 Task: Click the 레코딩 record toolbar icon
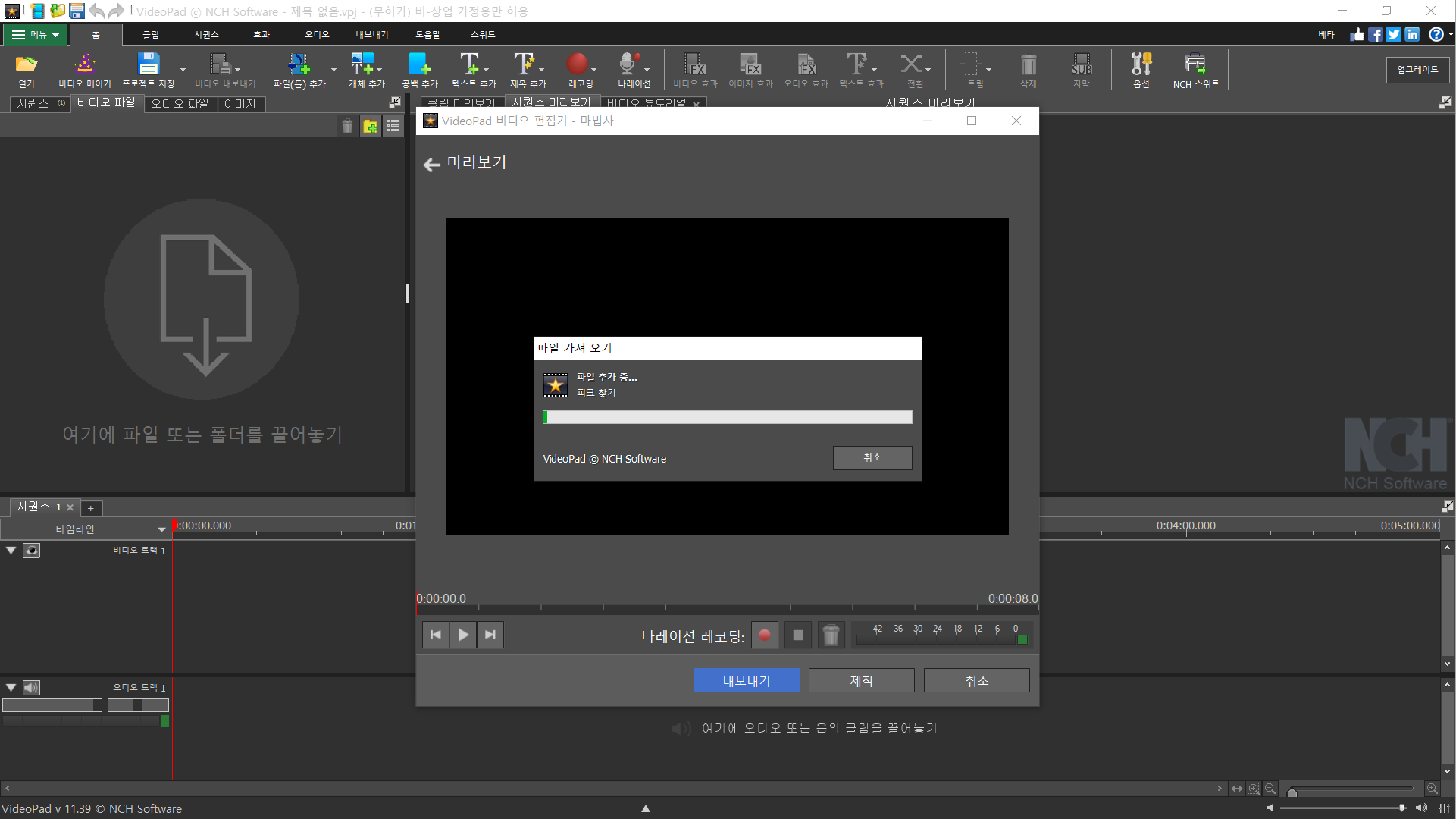pos(577,64)
